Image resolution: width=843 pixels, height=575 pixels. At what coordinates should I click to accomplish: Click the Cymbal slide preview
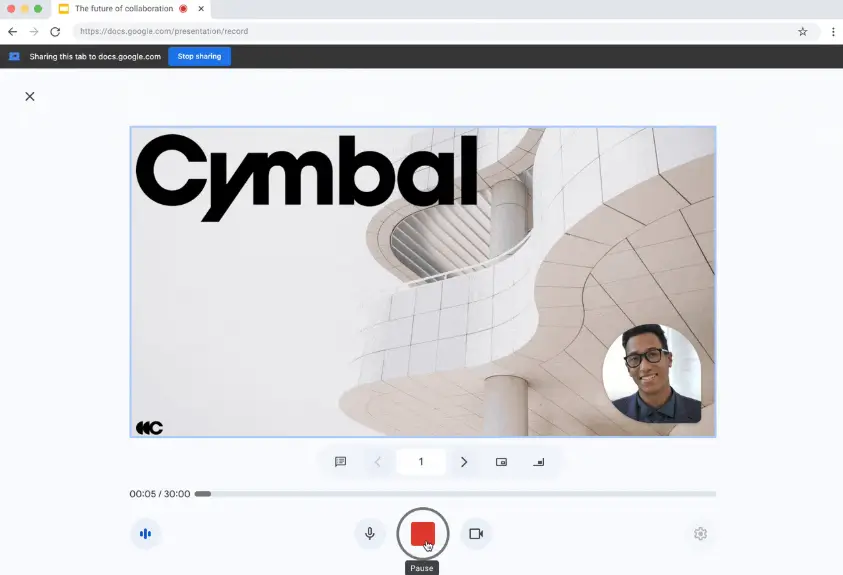(x=423, y=282)
